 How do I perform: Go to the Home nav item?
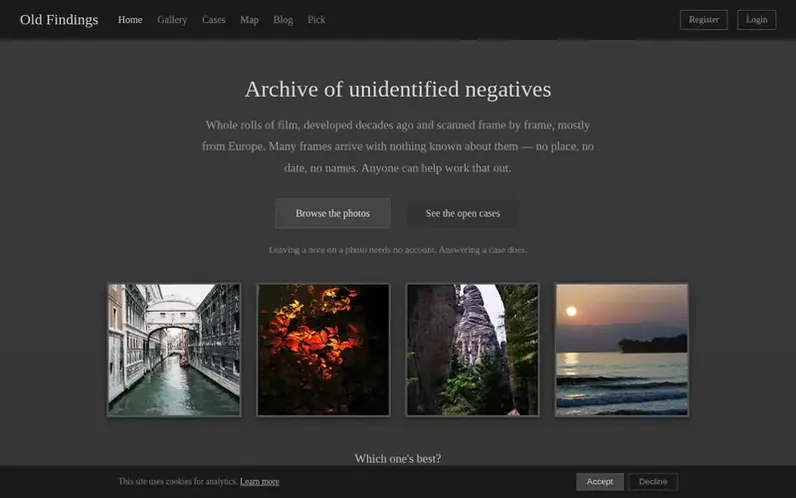click(130, 20)
